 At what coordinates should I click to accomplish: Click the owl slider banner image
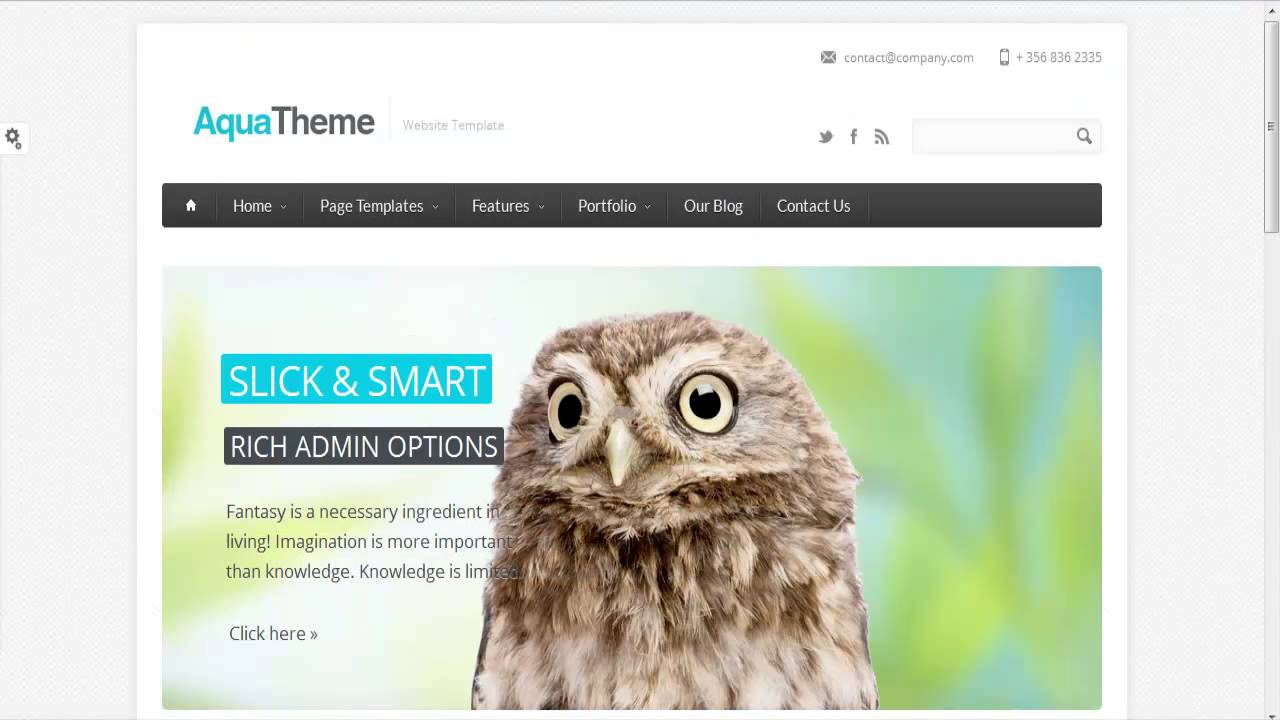[x=632, y=488]
